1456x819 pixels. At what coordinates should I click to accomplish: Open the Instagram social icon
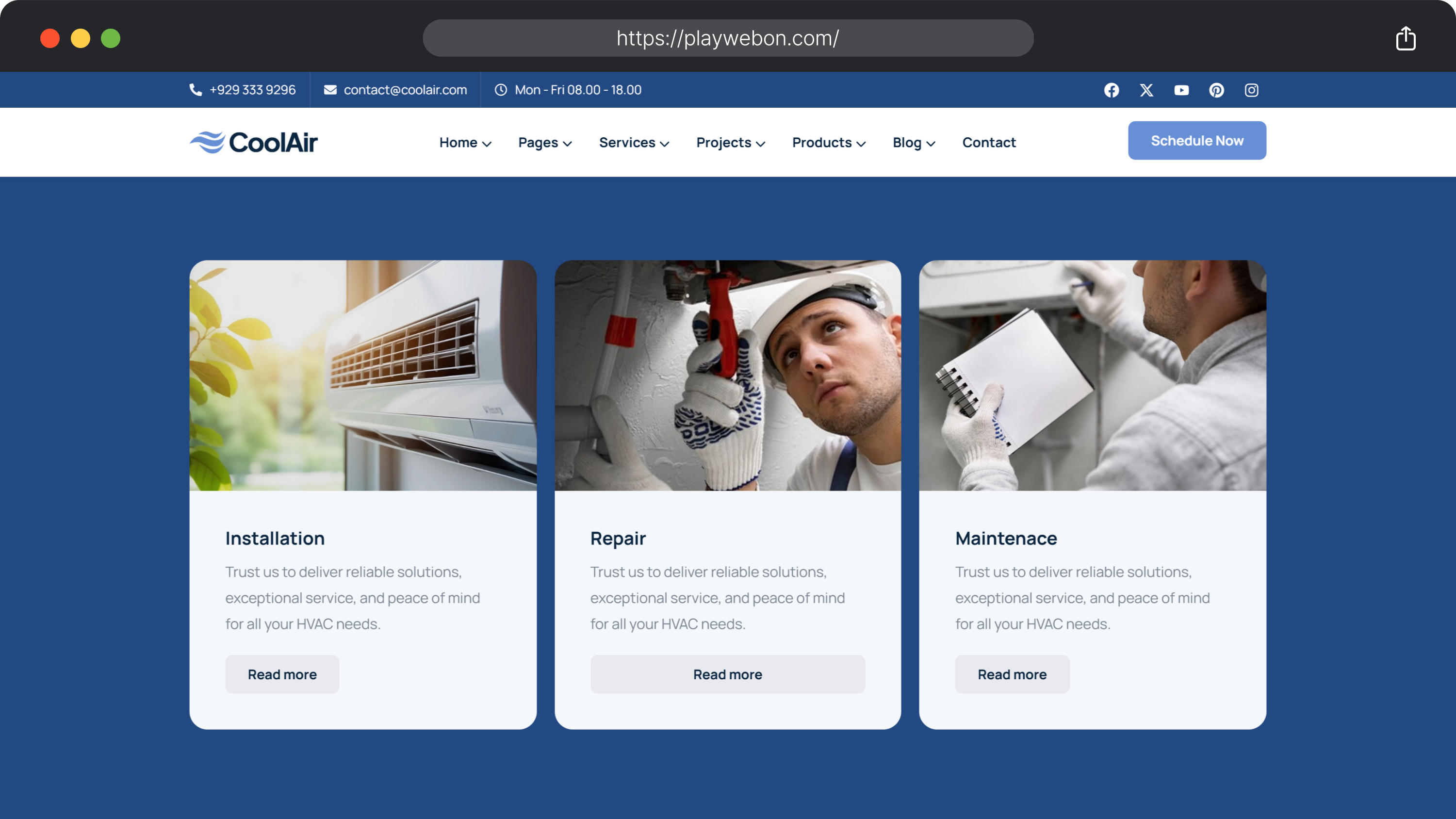(1251, 90)
